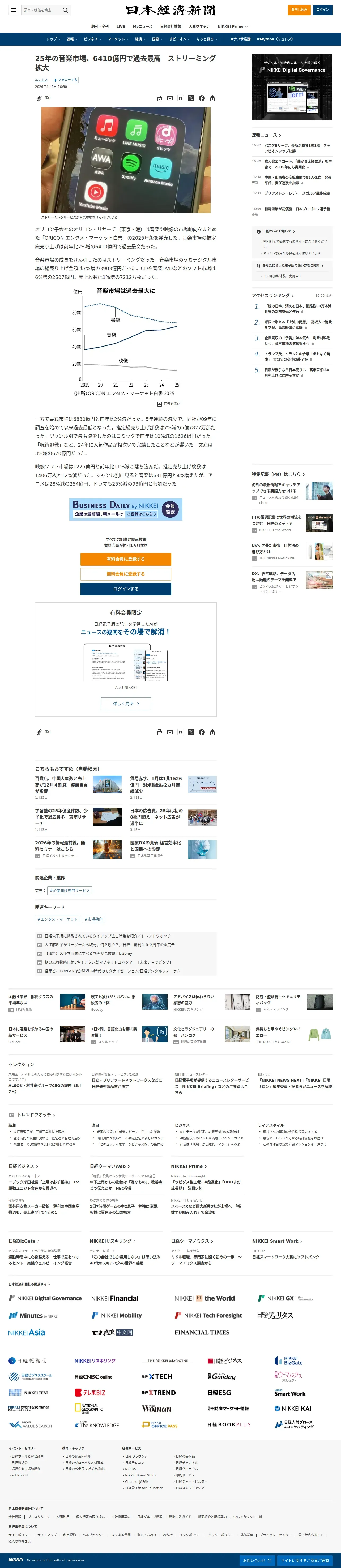Image resolution: width=341 pixels, height=1568 pixels.
Task: Open the 日経ESG logo link
Action: click(219, 1393)
